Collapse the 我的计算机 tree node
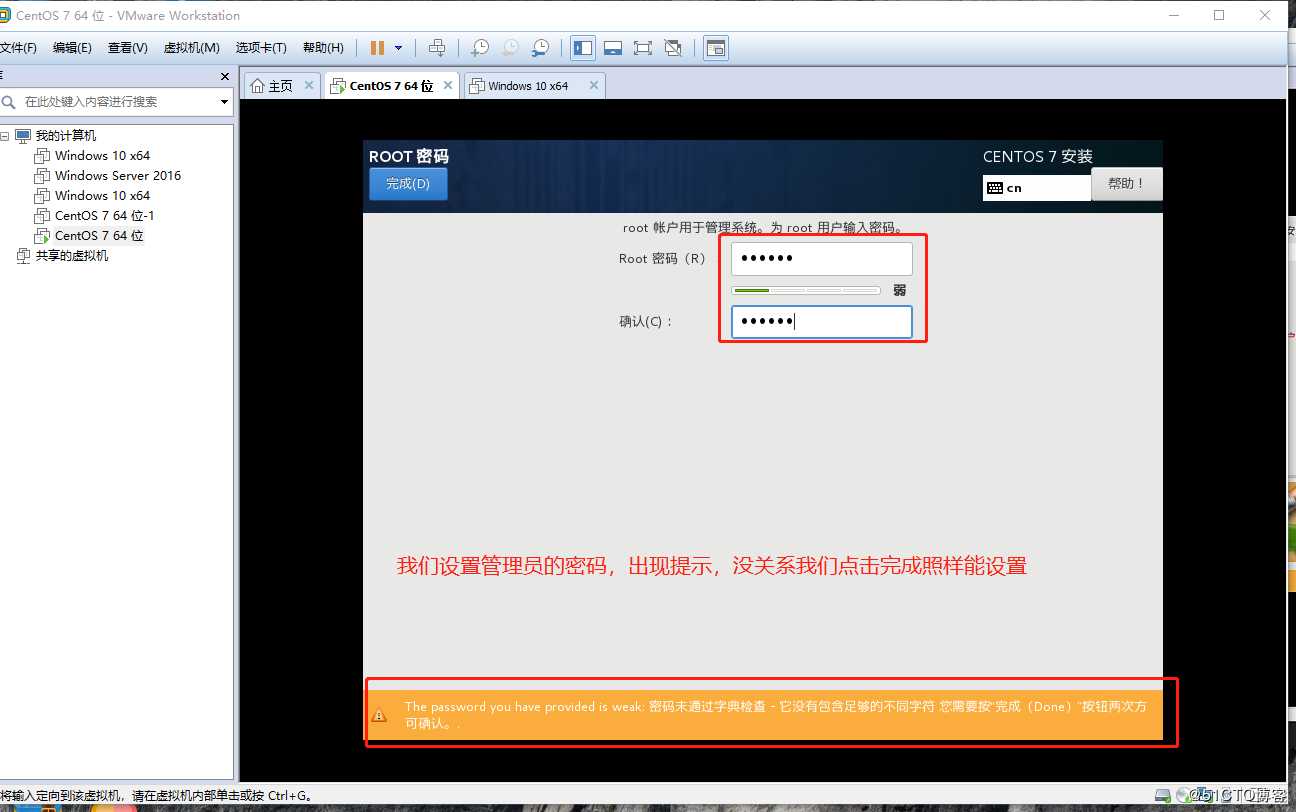 [x=5, y=136]
